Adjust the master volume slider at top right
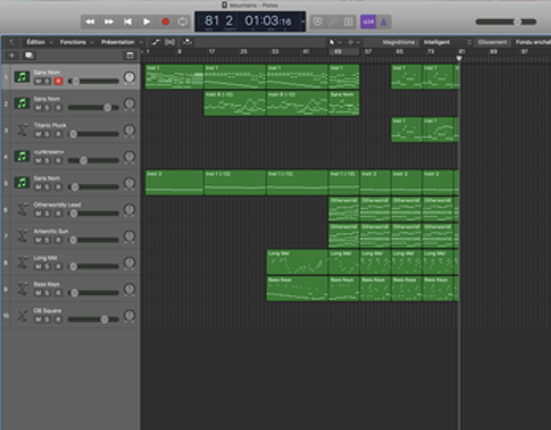 [506, 22]
